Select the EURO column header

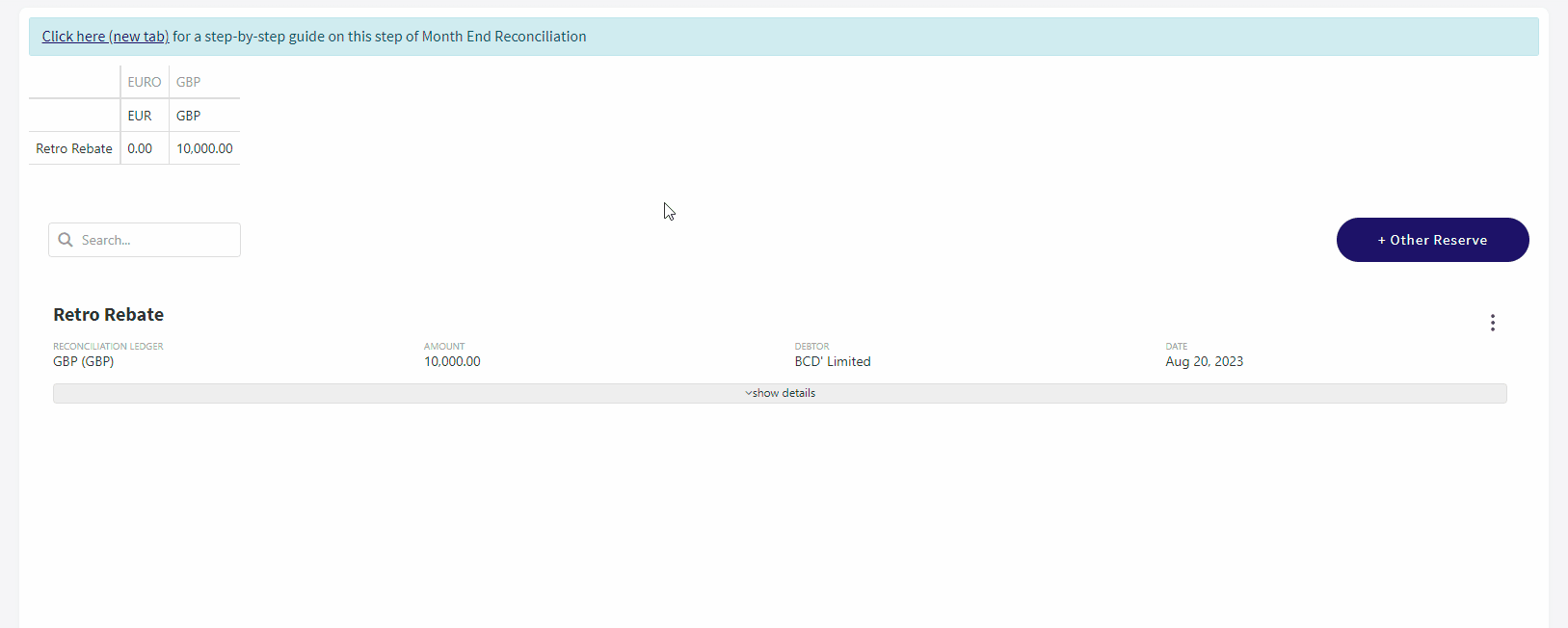[x=145, y=82]
